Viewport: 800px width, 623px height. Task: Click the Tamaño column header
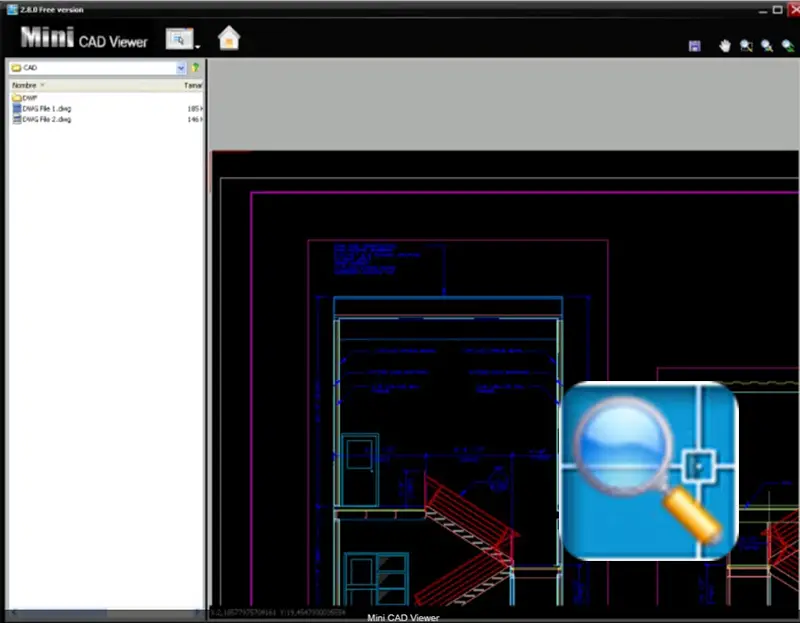tap(193, 85)
